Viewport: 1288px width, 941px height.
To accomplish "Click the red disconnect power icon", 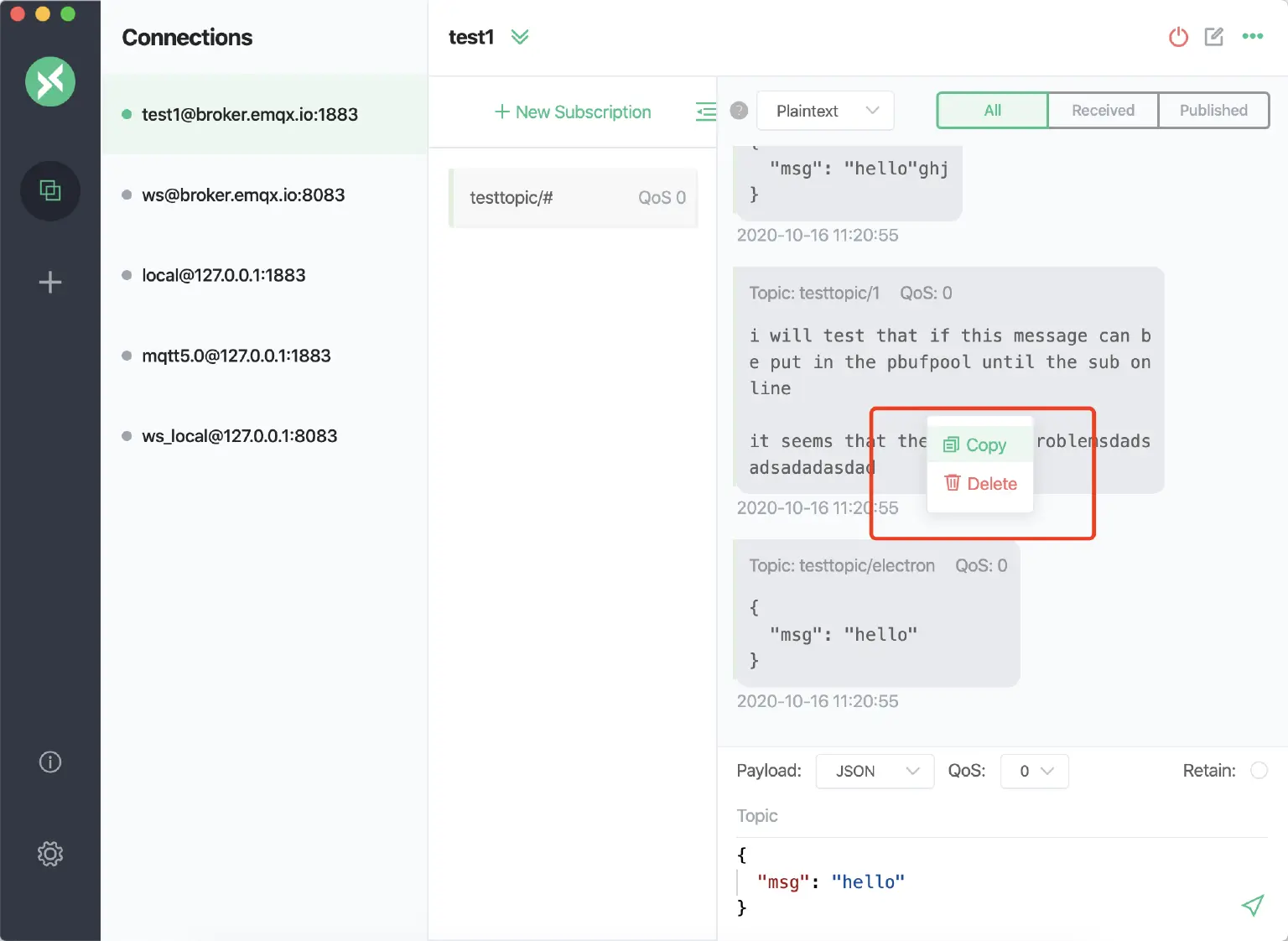I will click(1178, 37).
